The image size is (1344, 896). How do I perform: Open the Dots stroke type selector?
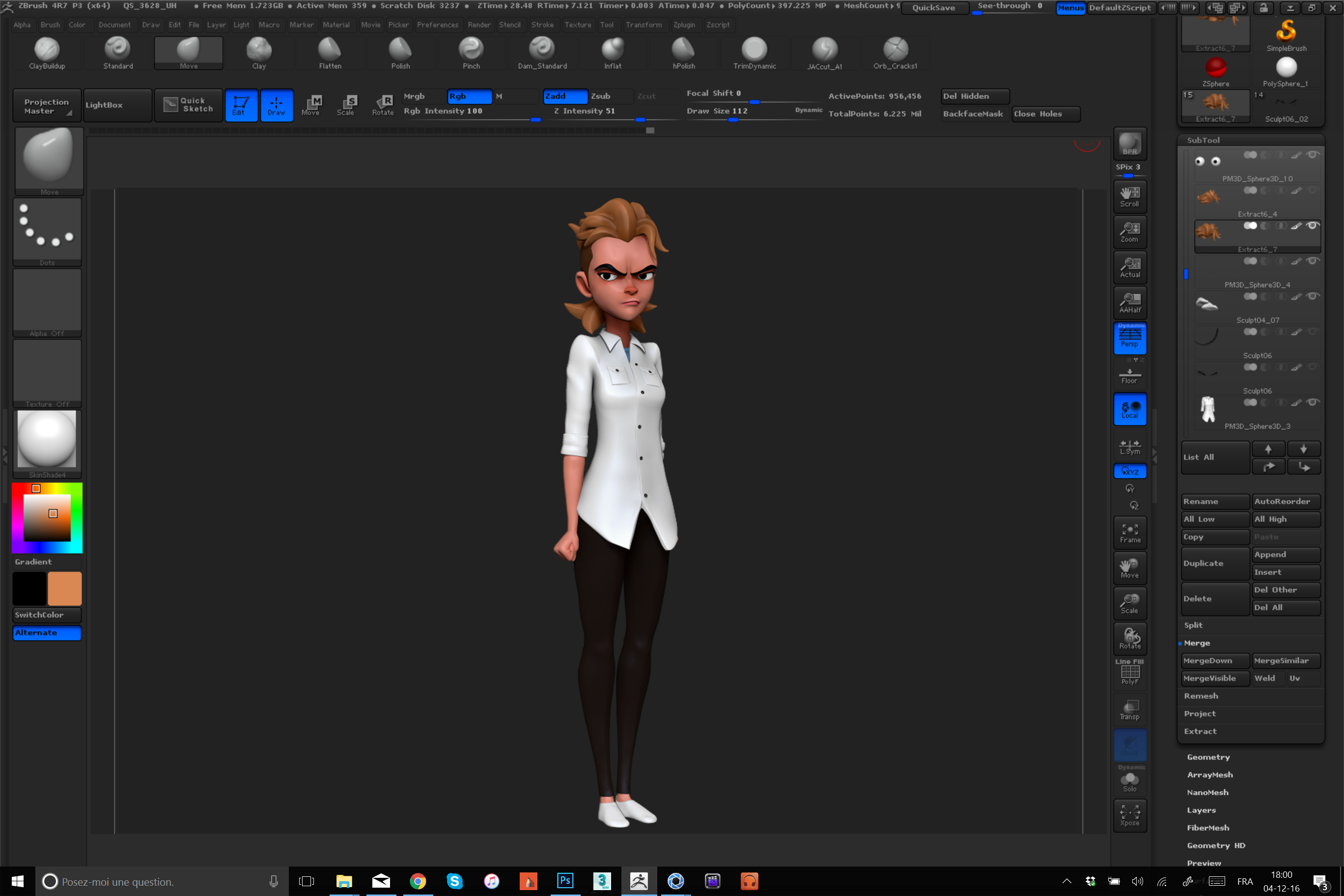(48, 232)
